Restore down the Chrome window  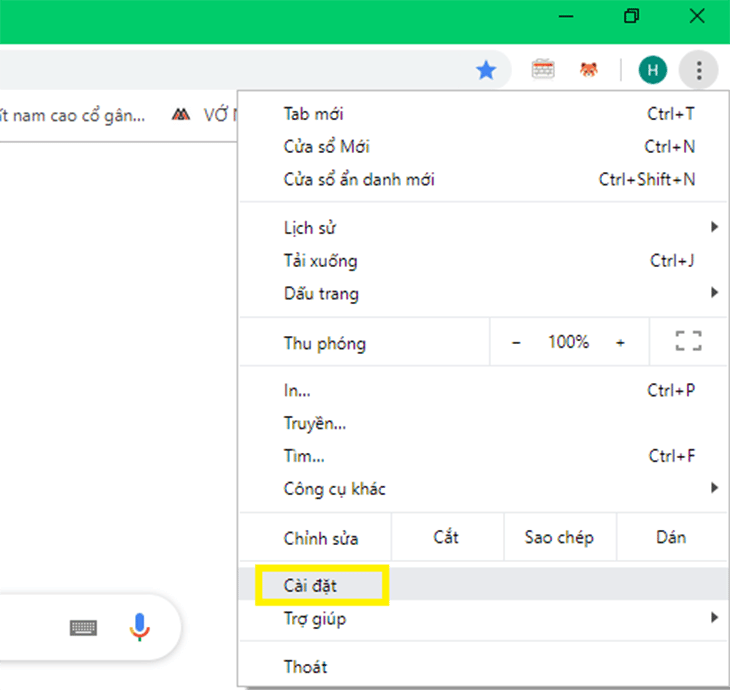point(631,17)
